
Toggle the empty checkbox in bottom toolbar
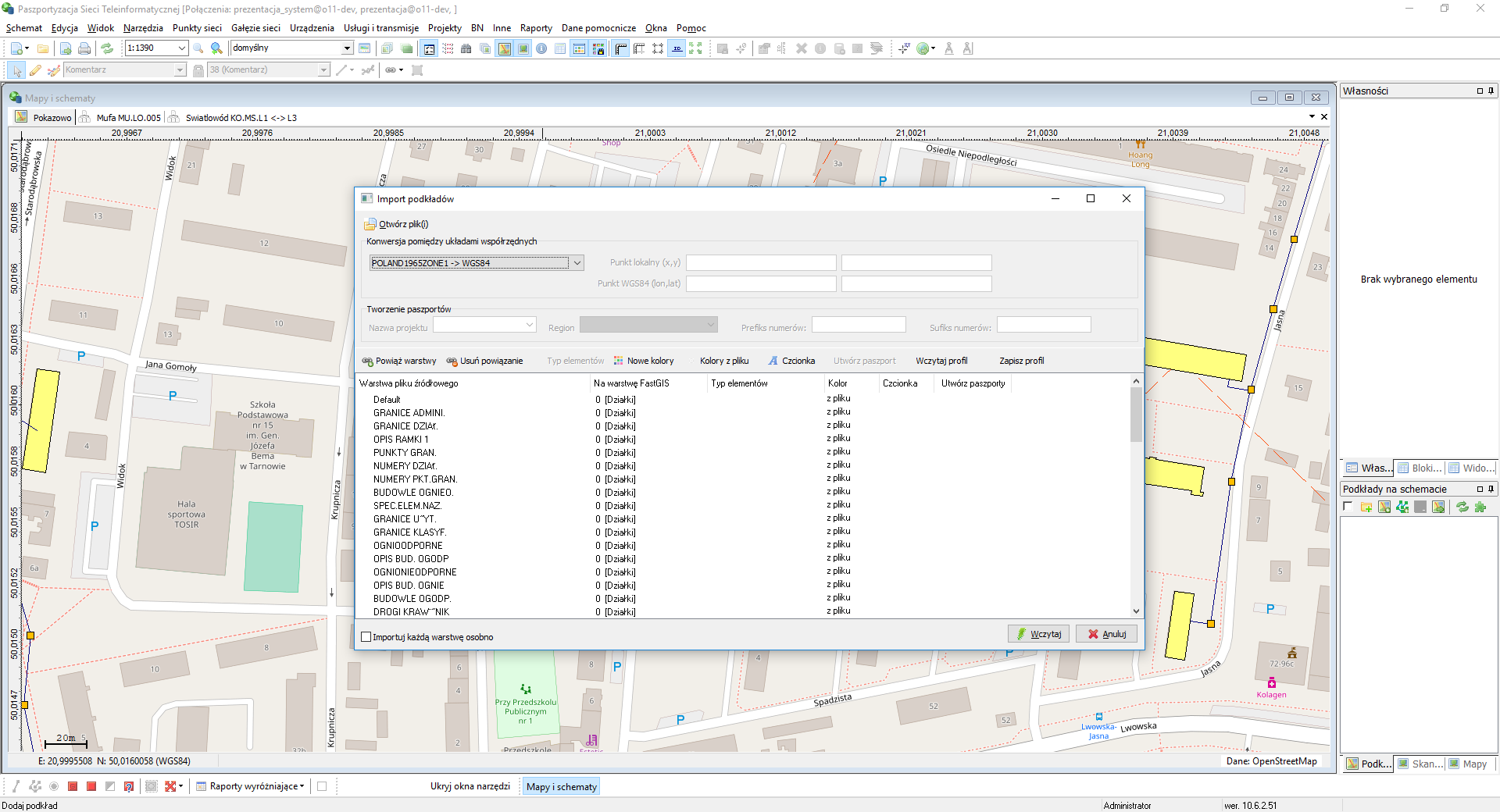(322, 786)
